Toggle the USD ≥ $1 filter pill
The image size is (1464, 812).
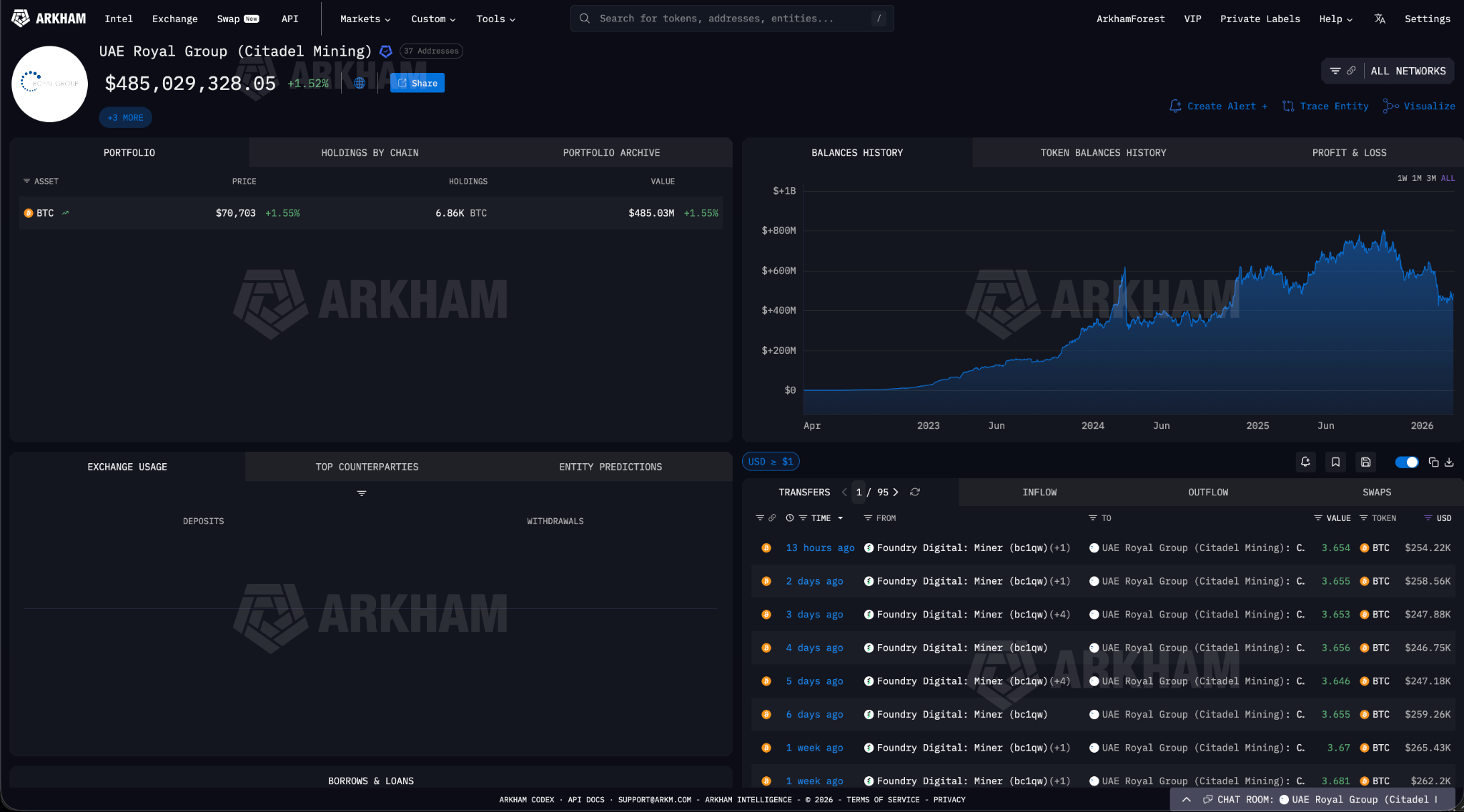pos(771,461)
